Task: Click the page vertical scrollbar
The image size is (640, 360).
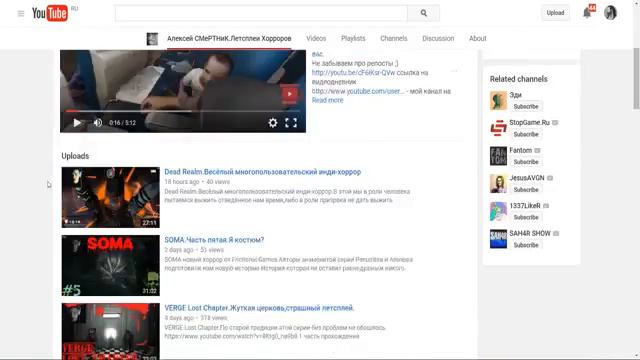Action: (636, 78)
